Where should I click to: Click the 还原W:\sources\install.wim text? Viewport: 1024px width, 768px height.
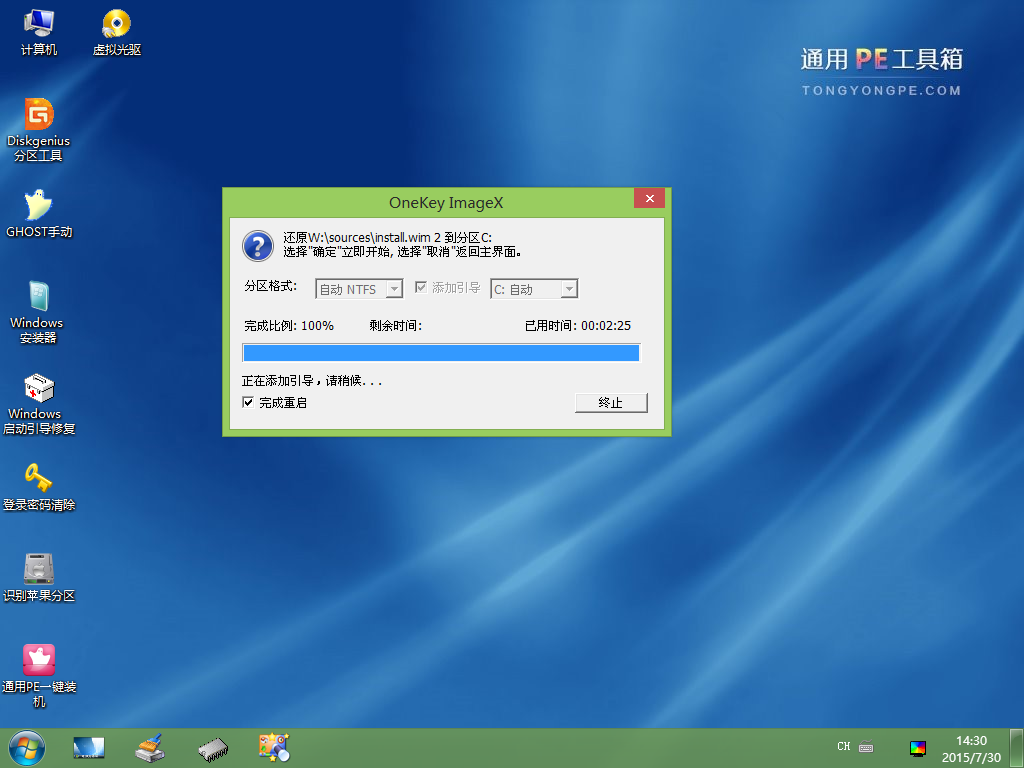387,237
